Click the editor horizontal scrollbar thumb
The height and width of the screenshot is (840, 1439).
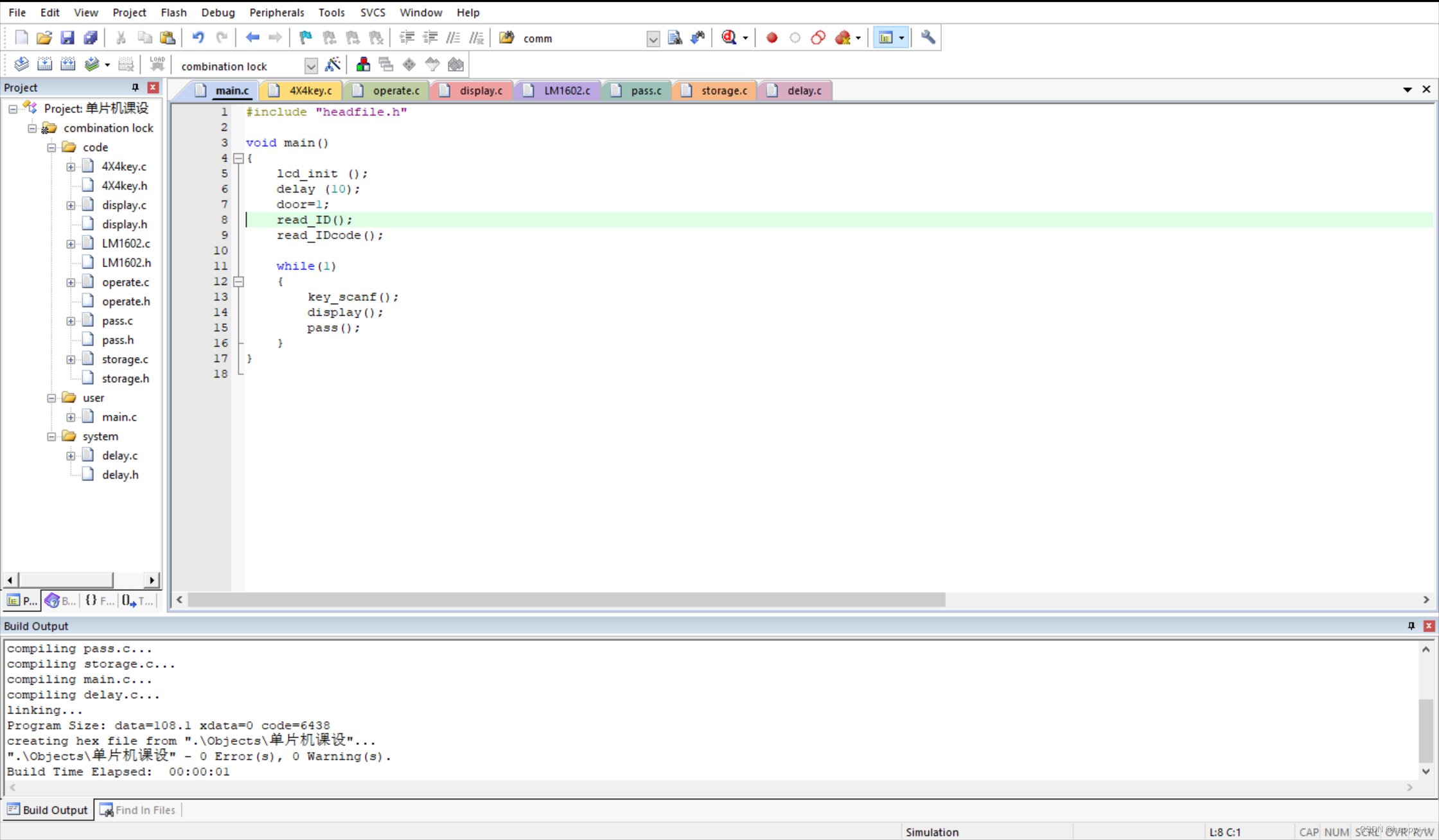tap(565, 600)
